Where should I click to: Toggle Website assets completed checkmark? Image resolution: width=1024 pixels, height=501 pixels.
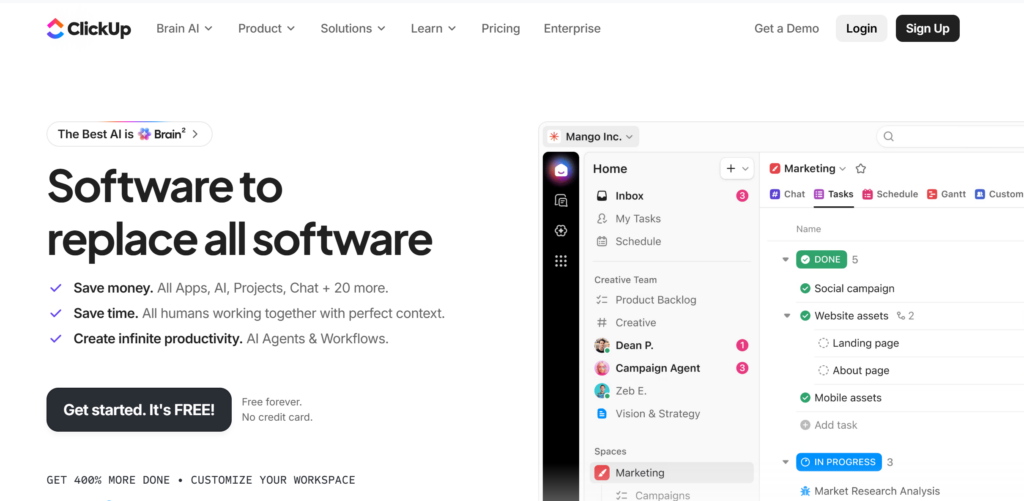click(805, 316)
